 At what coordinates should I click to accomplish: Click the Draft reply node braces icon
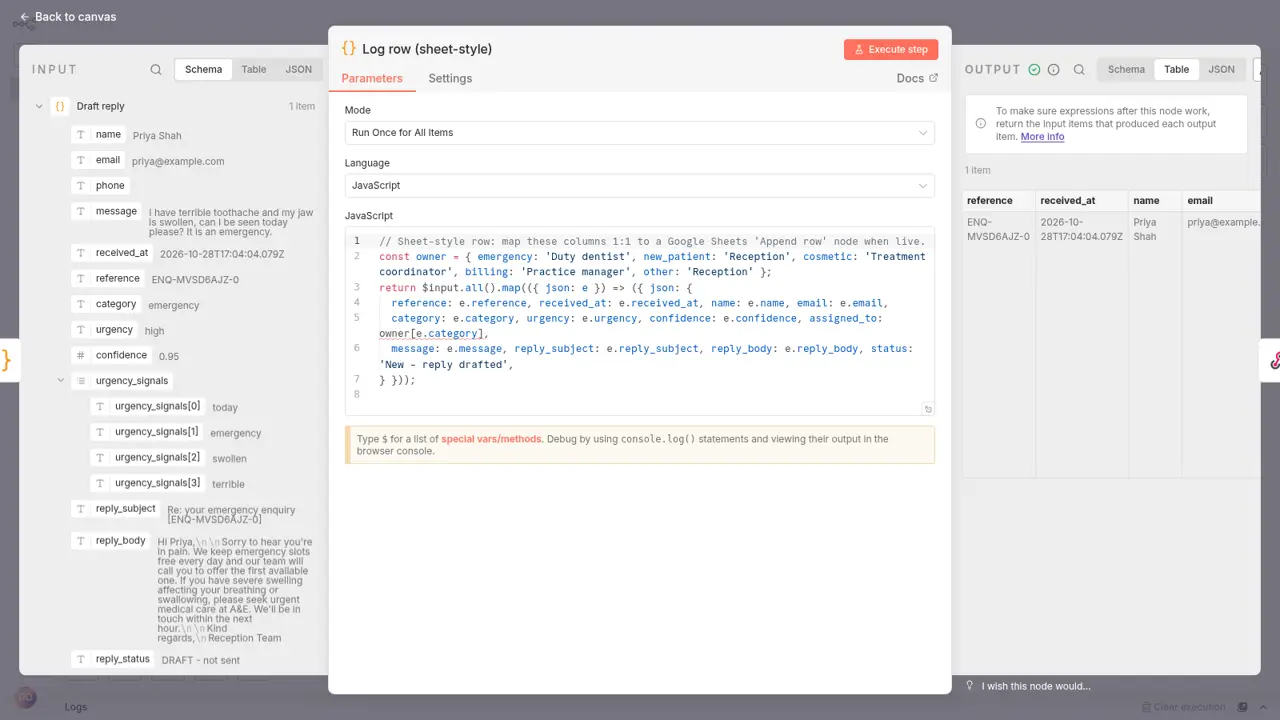[60, 106]
